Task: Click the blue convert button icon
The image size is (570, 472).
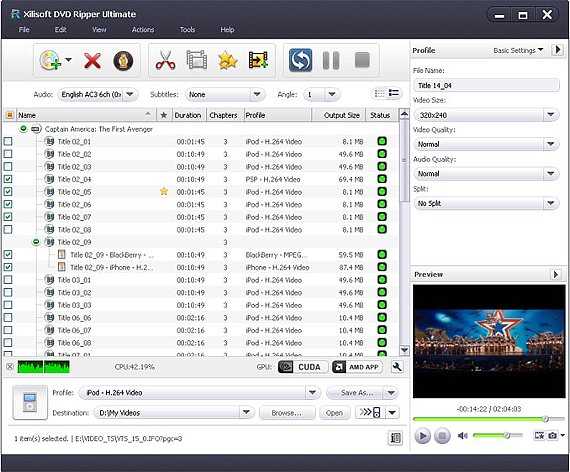Action: [300, 60]
